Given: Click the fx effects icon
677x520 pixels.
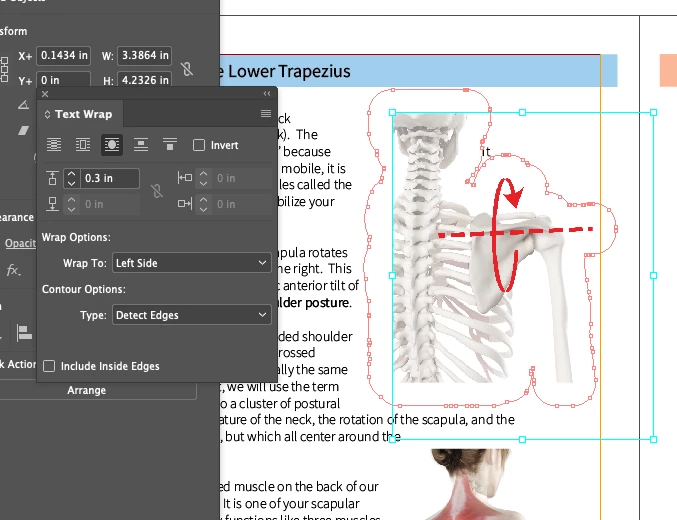Looking at the screenshot, I should pyautogui.click(x=13, y=270).
